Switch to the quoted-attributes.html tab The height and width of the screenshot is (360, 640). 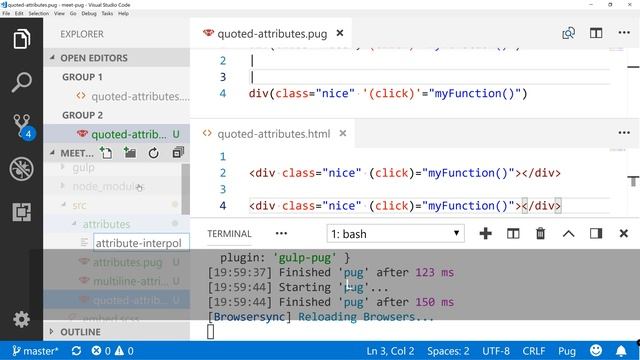pyautogui.click(x=273, y=134)
